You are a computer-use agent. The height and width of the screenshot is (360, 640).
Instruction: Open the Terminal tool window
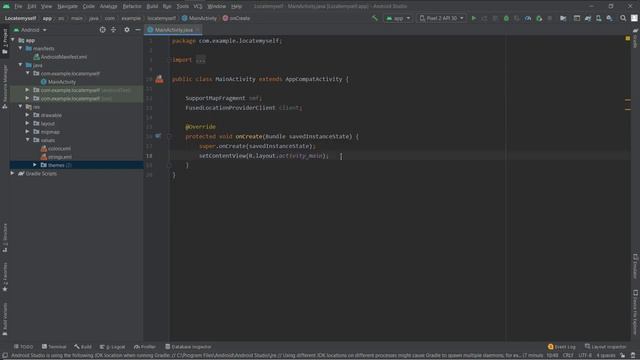[x=54, y=347]
